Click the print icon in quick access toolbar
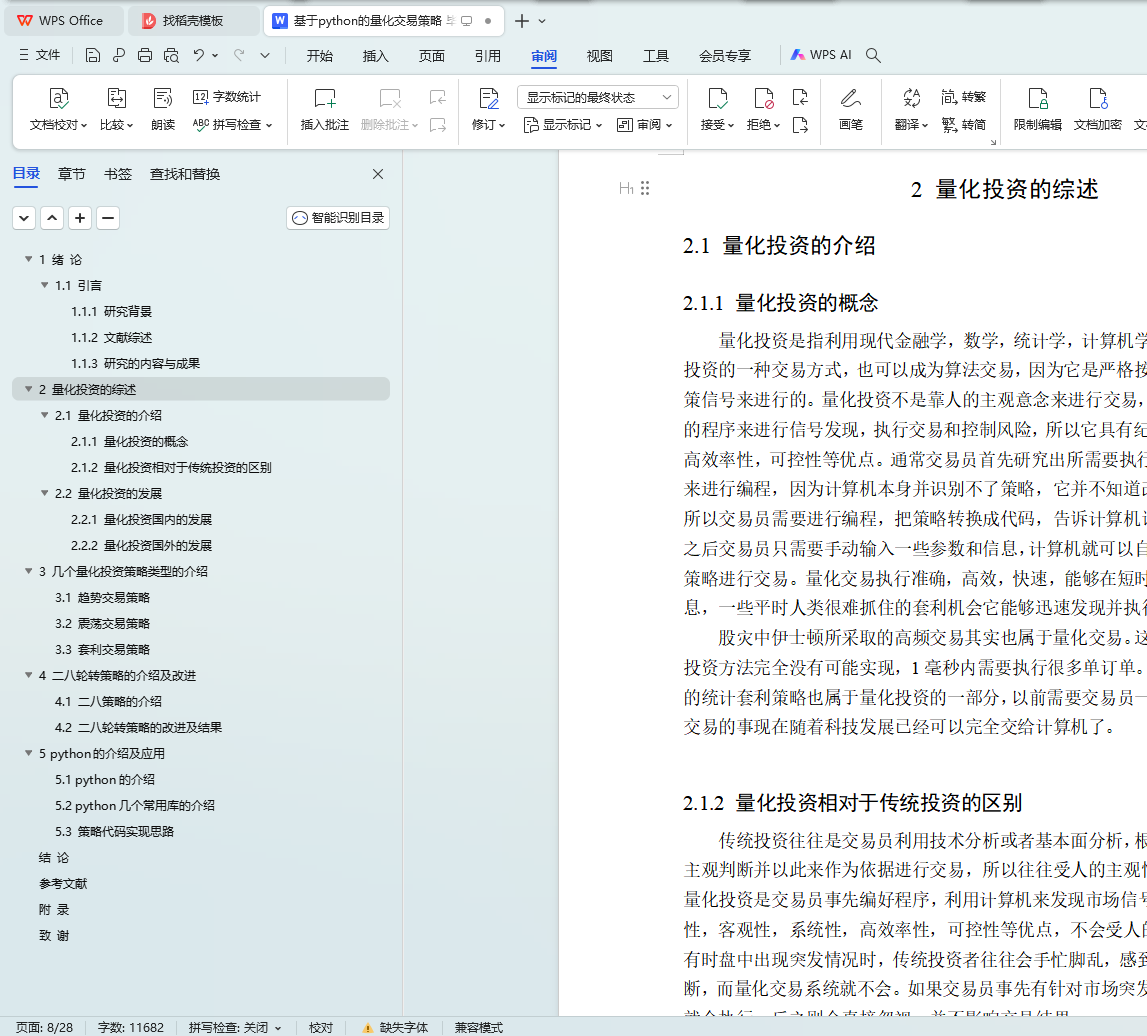 145,56
